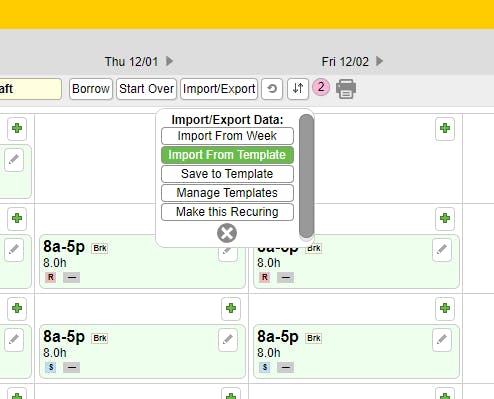The width and height of the screenshot is (494, 399).
Task: Open the Import/Export button menu
Action: [219, 89]
